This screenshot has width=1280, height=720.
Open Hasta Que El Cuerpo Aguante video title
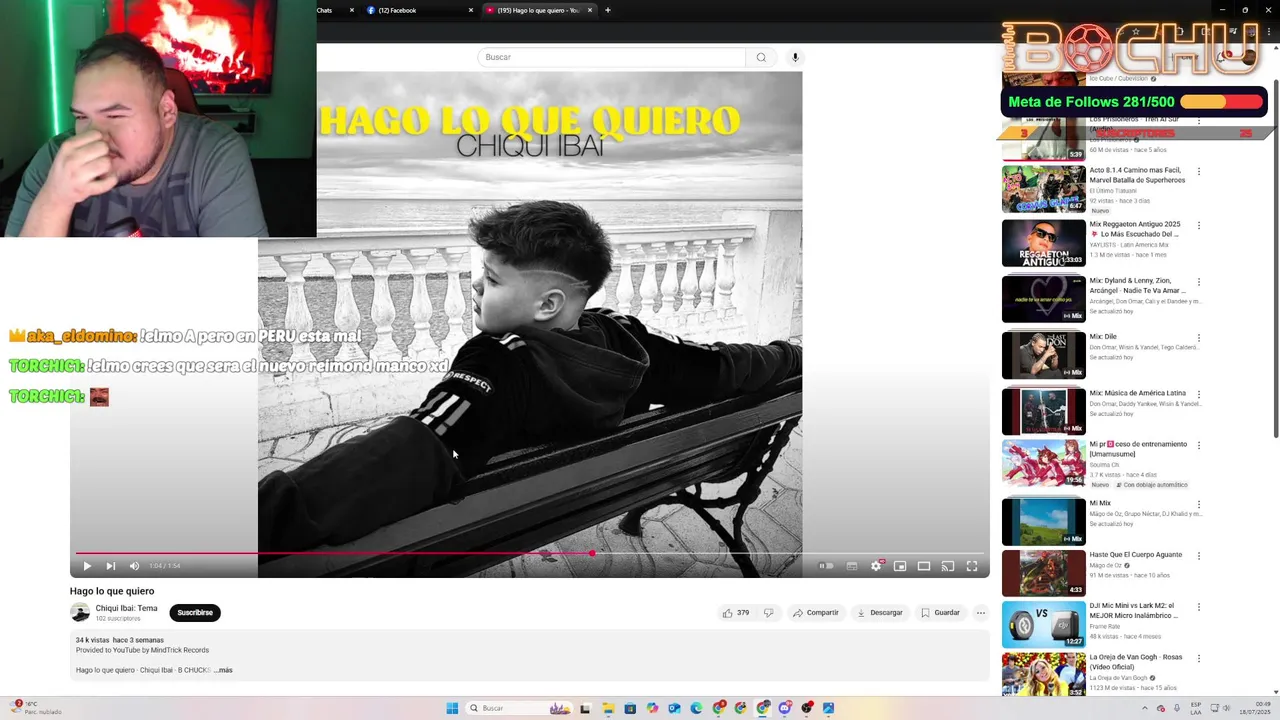[1135, 554]
